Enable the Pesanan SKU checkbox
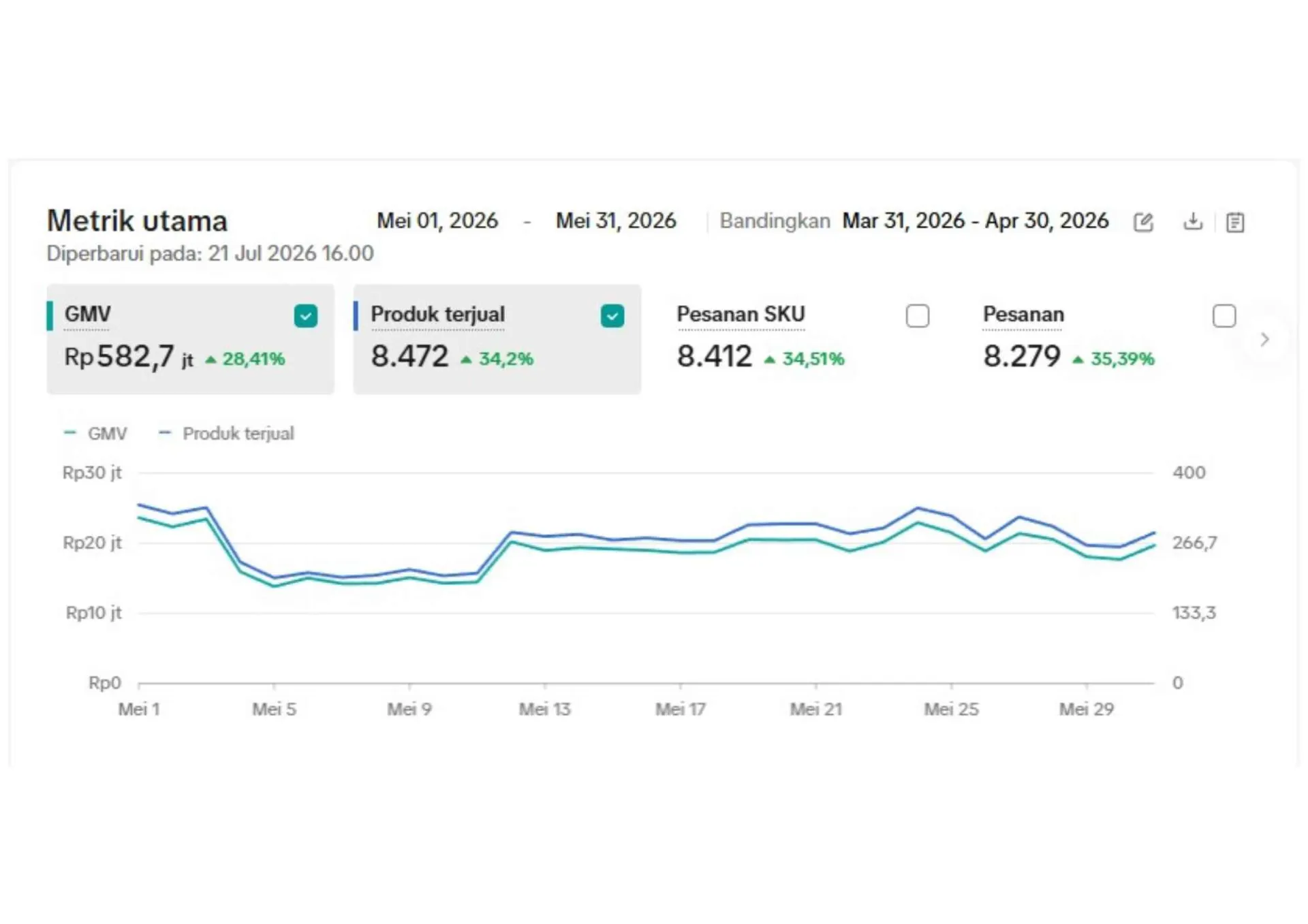The width and height of the screenshot is (1308, 924). [x=918, y=316]
